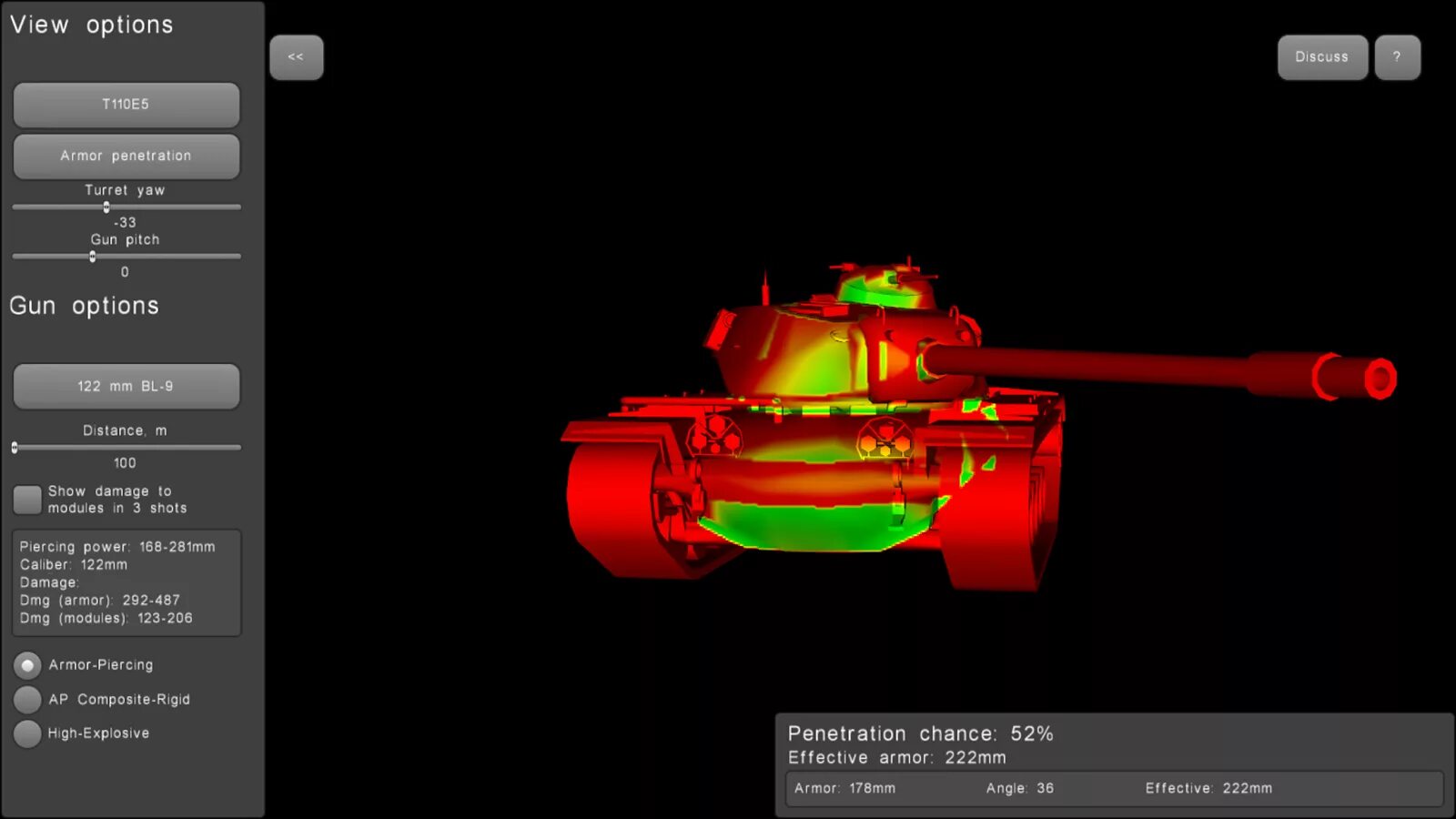This screenshot has height=819, width=1456.
Task: Click the Distance slider handle
Action: [15, 448]
